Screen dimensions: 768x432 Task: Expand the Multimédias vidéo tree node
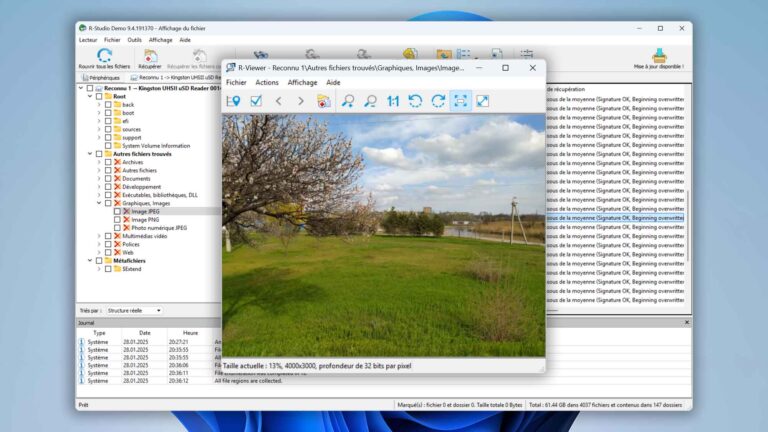point(99,236)
